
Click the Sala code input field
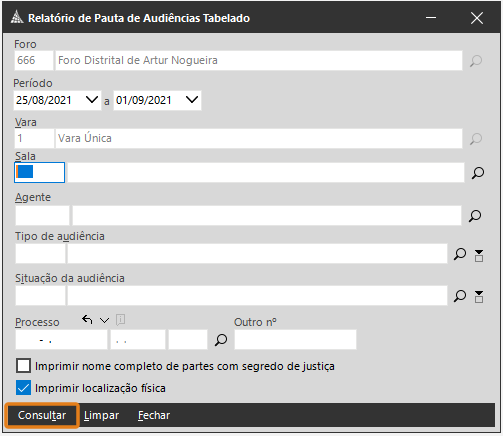coord(39,172)
